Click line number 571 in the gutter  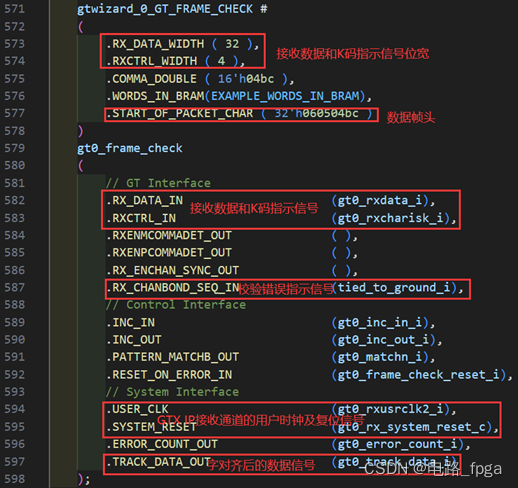14,9
